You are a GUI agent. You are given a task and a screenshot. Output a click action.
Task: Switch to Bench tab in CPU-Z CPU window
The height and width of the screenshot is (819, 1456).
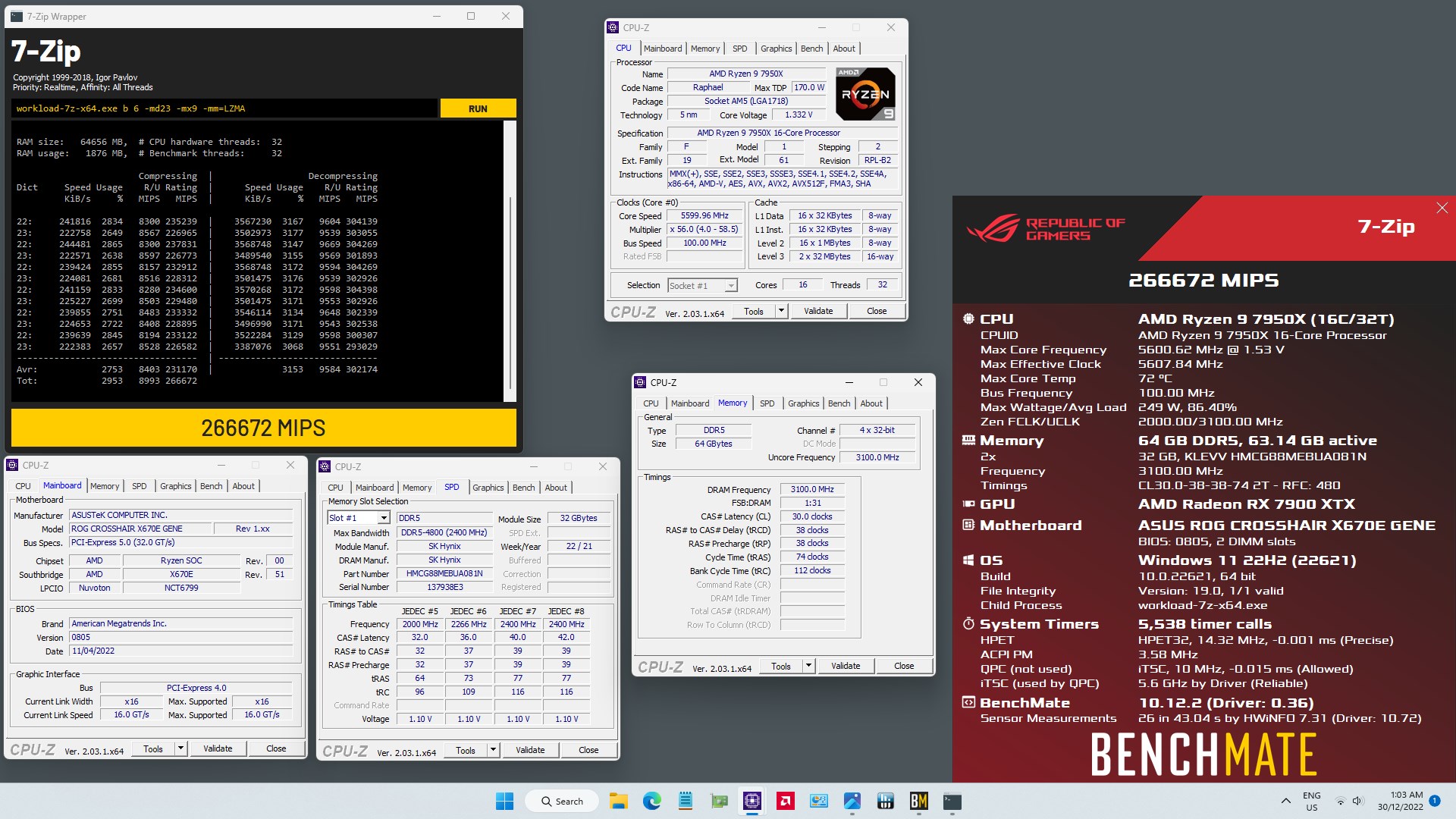811,49
